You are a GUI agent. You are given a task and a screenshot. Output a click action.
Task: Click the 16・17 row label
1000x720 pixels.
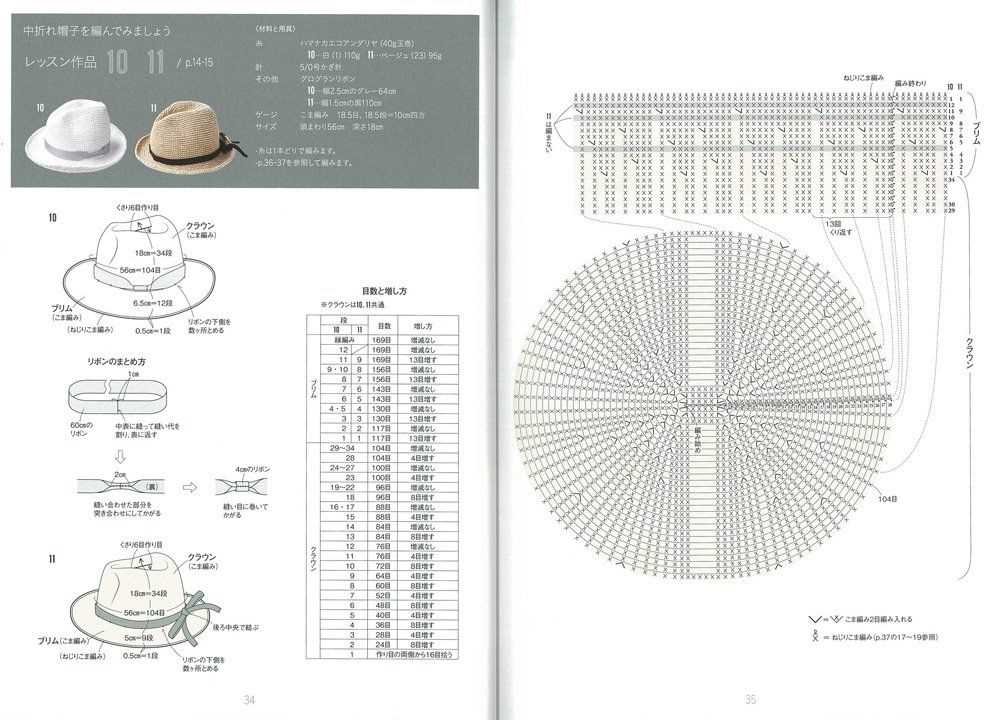(342, 507)
